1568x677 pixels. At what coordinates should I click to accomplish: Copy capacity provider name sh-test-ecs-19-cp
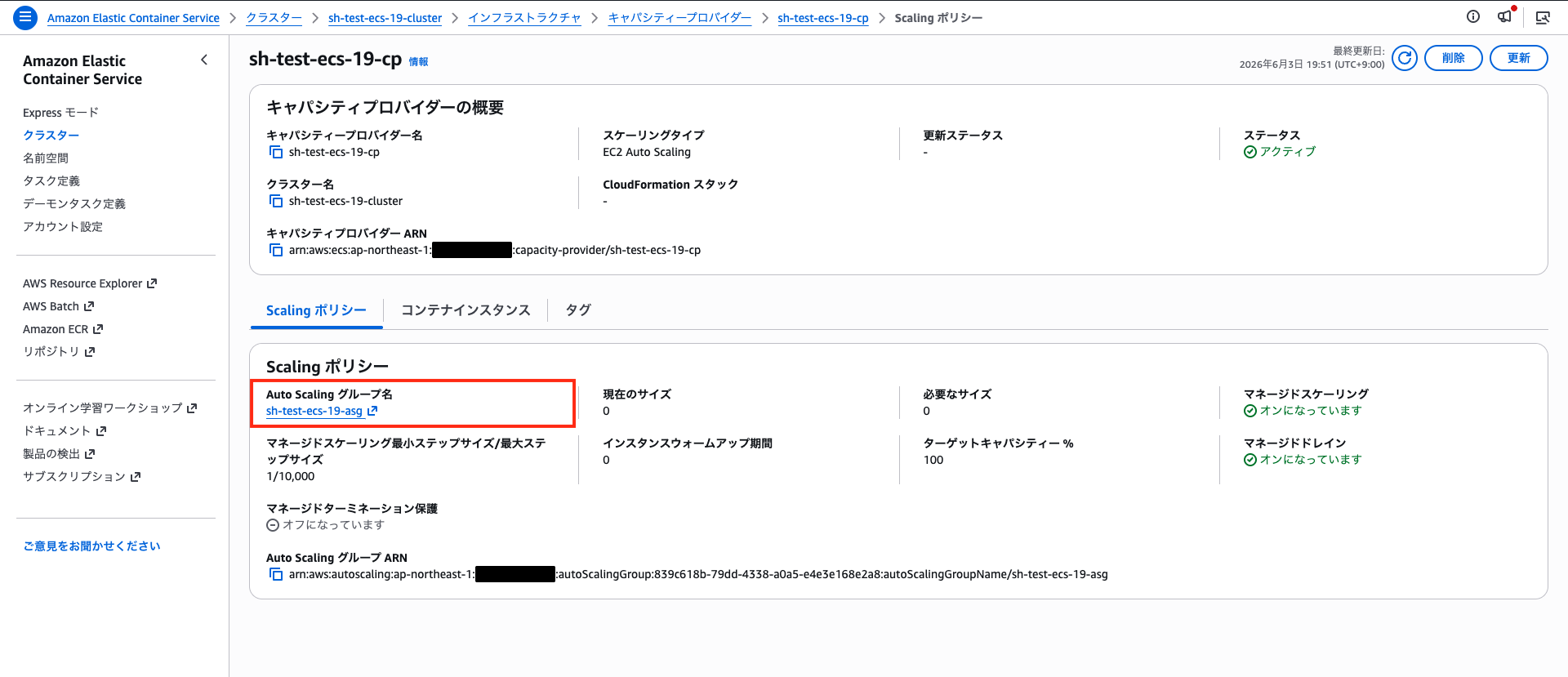coord(276,152)
